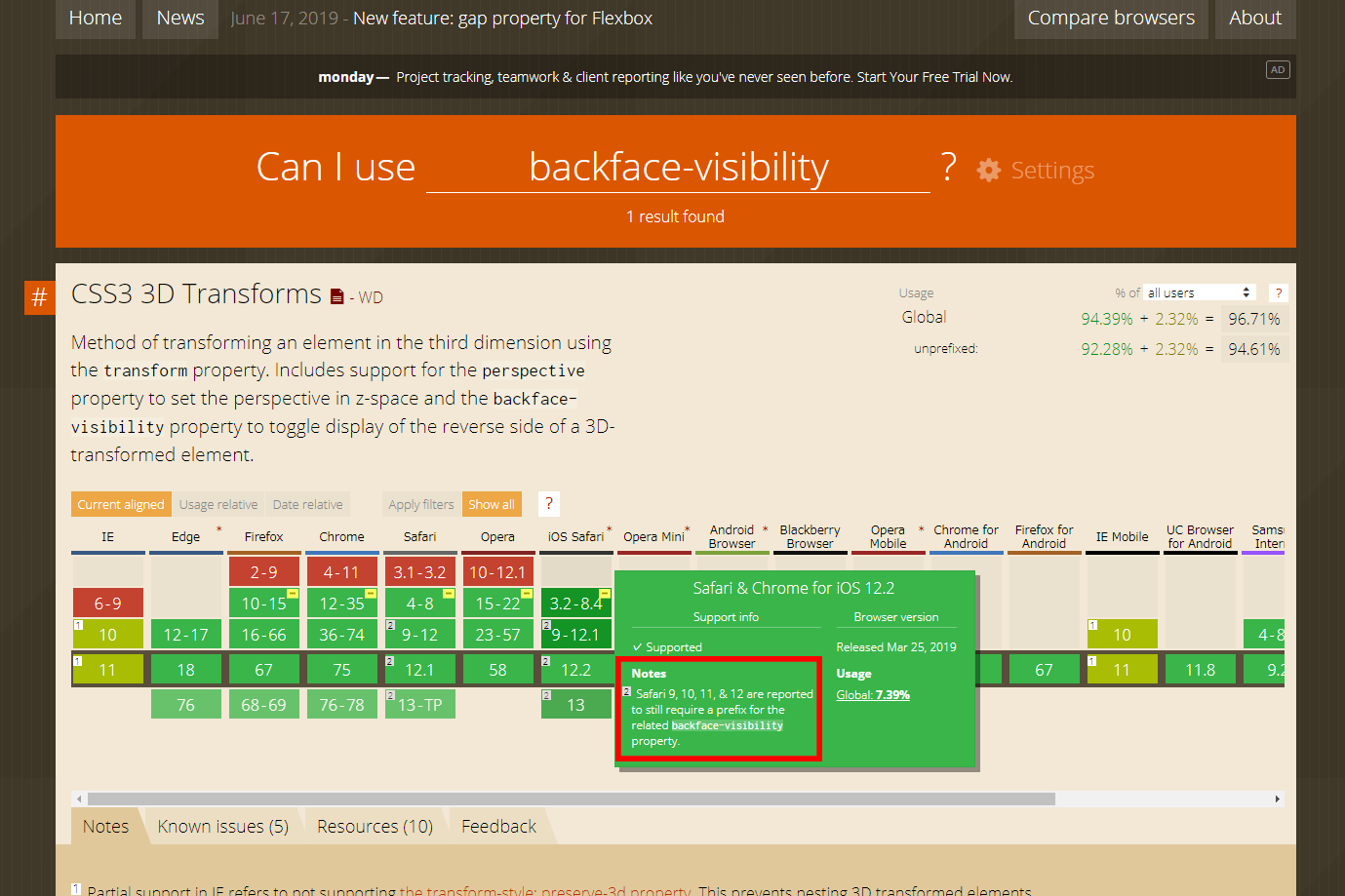Select Edge 18 version cell
Screen dimensions: 1345x896
(186, 670)
